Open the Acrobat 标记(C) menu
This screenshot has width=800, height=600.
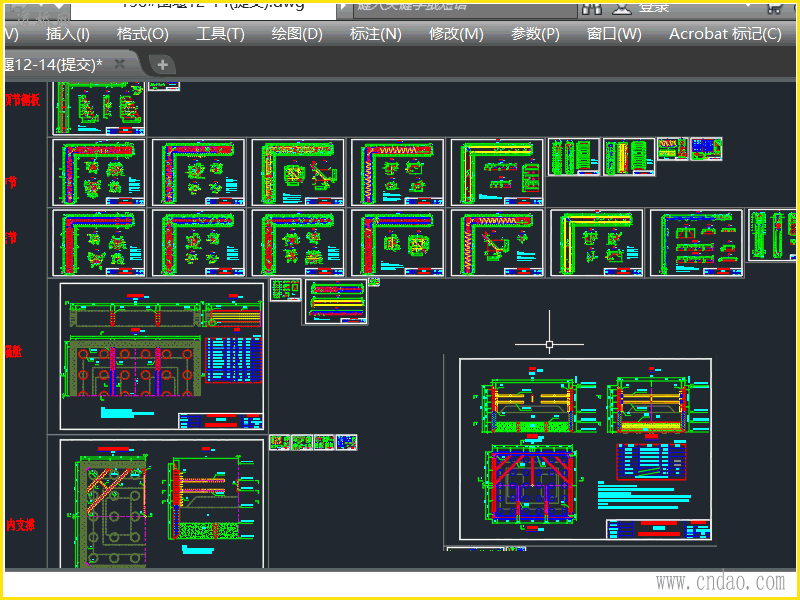coord(725,34)
